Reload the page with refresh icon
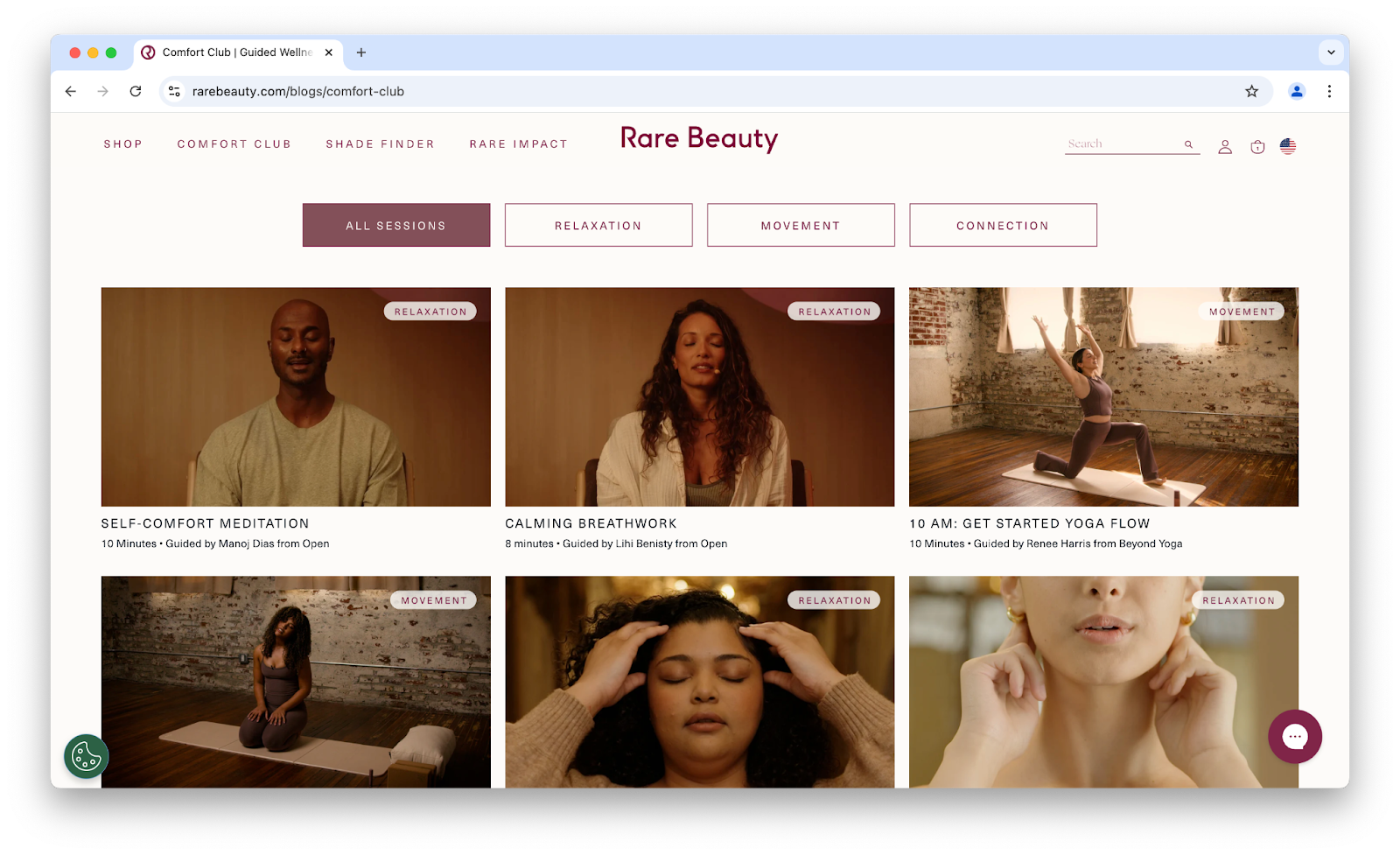 (x=136, y=91)
